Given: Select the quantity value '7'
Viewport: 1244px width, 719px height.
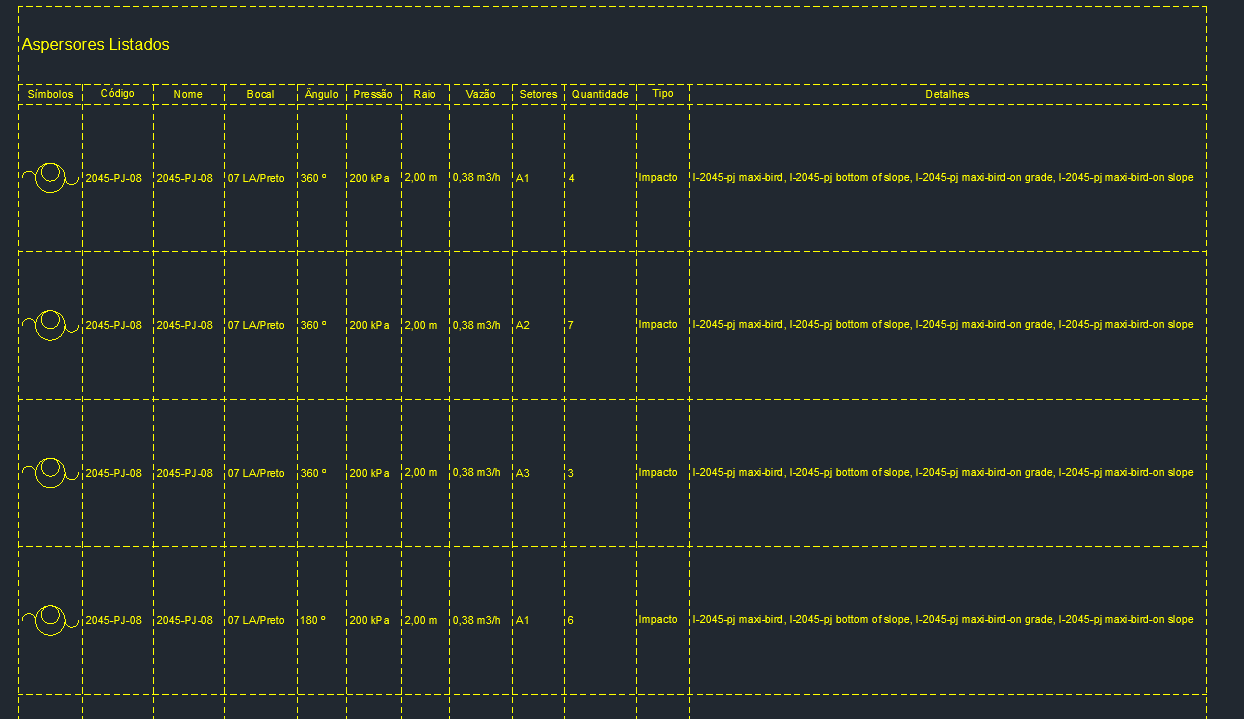Looking at the screenshot, I should pos(570,326).
